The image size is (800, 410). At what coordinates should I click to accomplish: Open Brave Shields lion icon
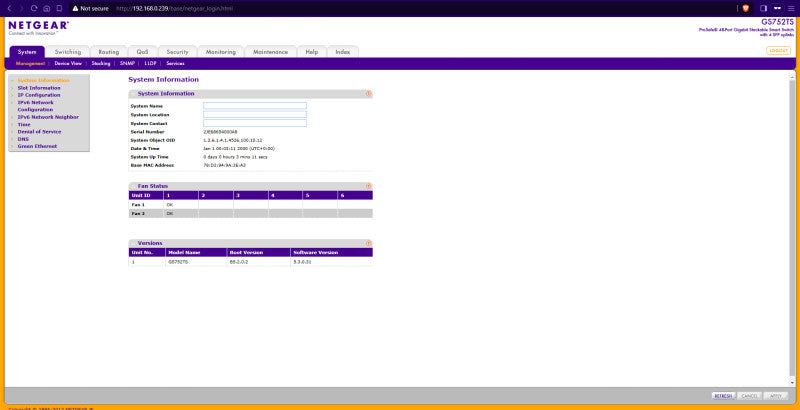coord(745,8)
